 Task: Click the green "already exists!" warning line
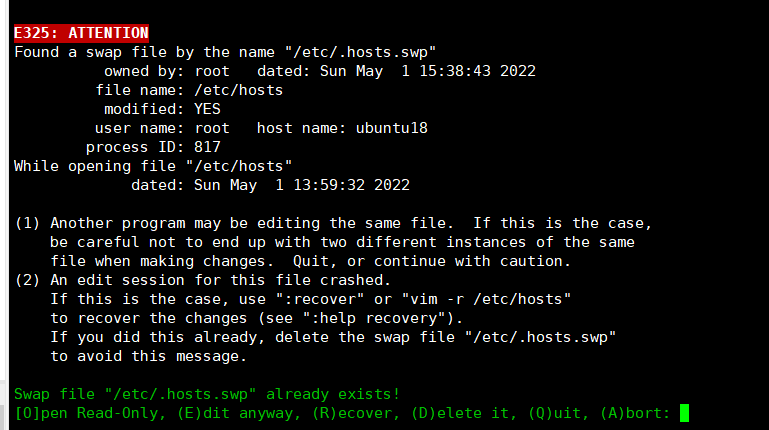click(206, 393)
